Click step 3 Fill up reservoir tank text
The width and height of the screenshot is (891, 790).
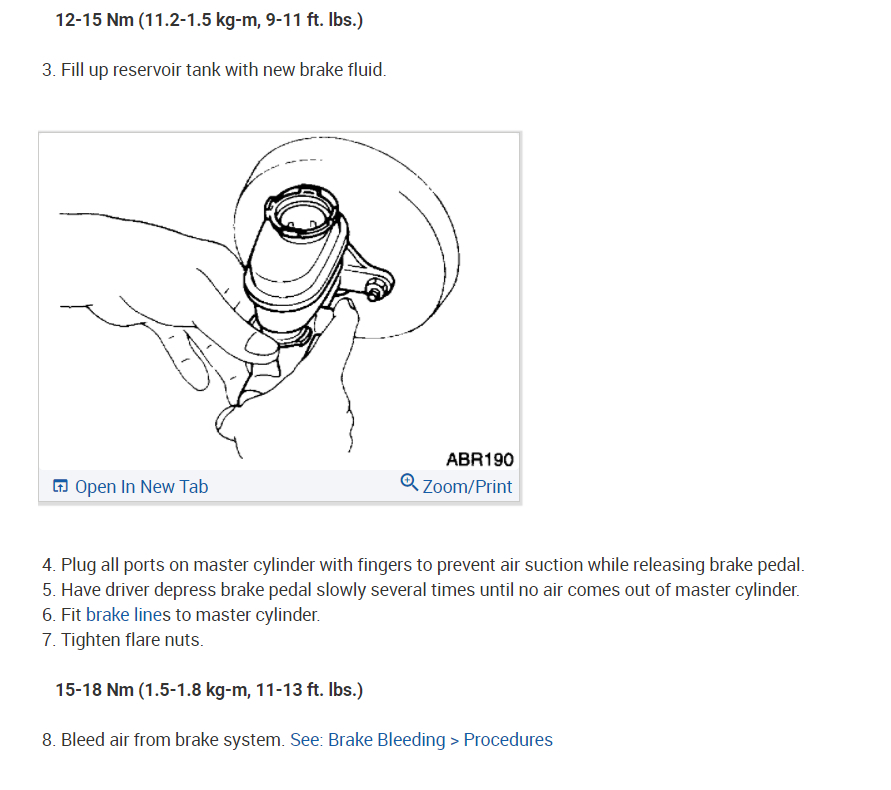(214, 70)
